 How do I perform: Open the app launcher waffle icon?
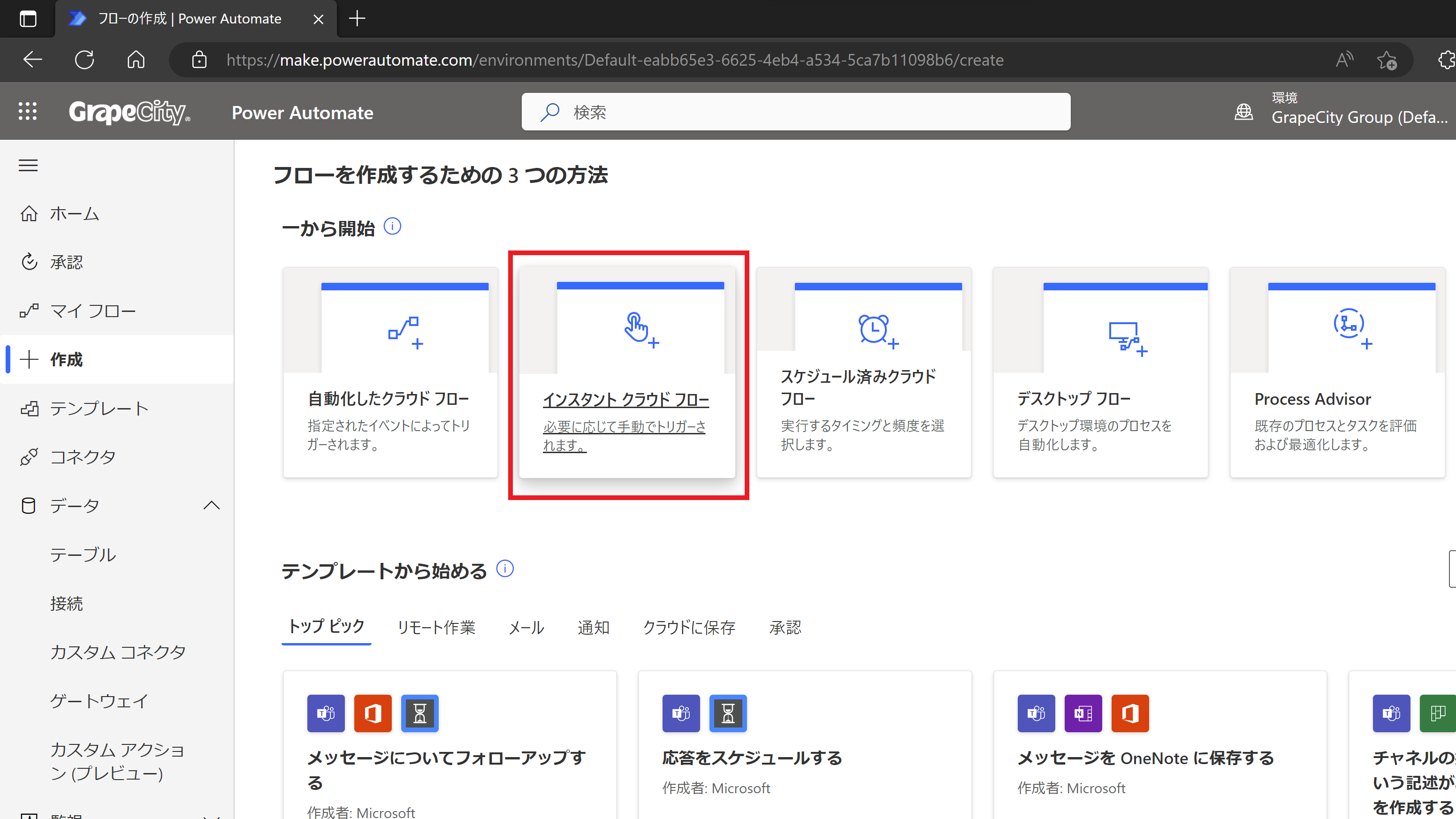click(28, 111)
